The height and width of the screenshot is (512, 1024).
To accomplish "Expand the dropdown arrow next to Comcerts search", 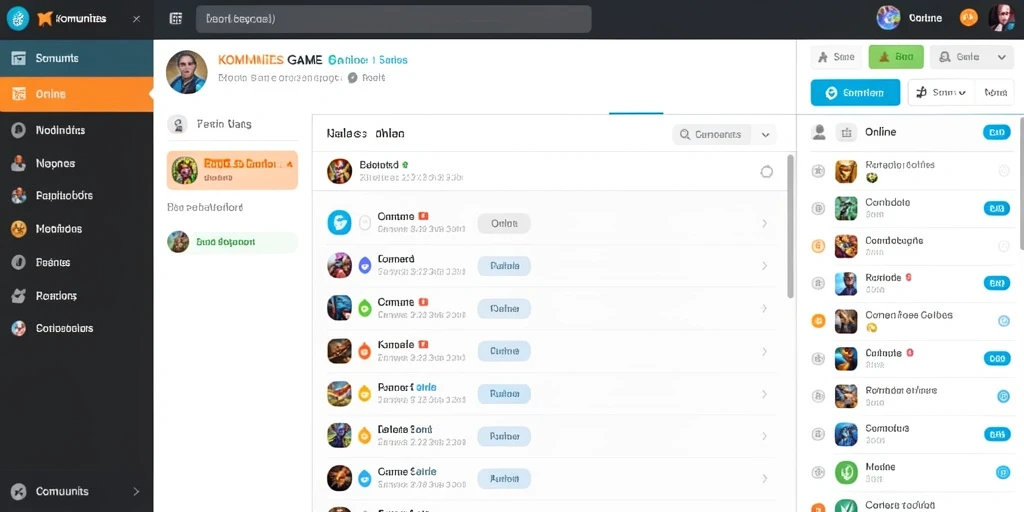I will [x=765, y=135].
